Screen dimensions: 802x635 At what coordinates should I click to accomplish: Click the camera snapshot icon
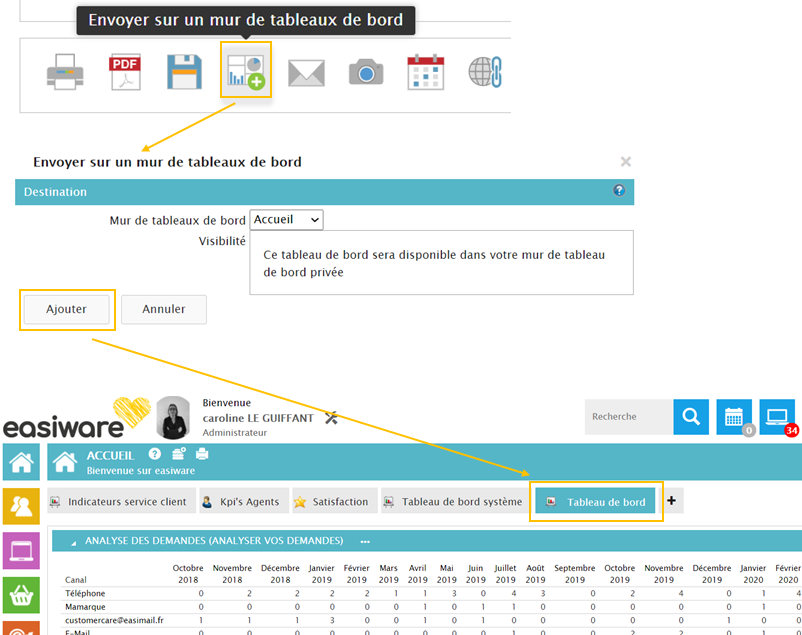click(x=366, y=72)
